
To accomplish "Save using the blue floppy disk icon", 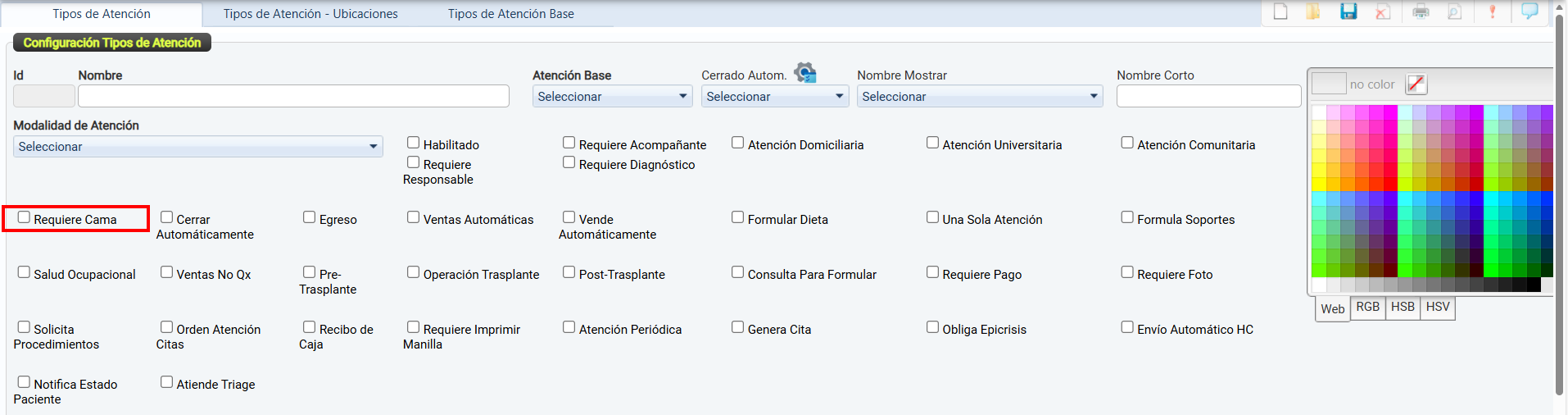I will point(1348,11).
